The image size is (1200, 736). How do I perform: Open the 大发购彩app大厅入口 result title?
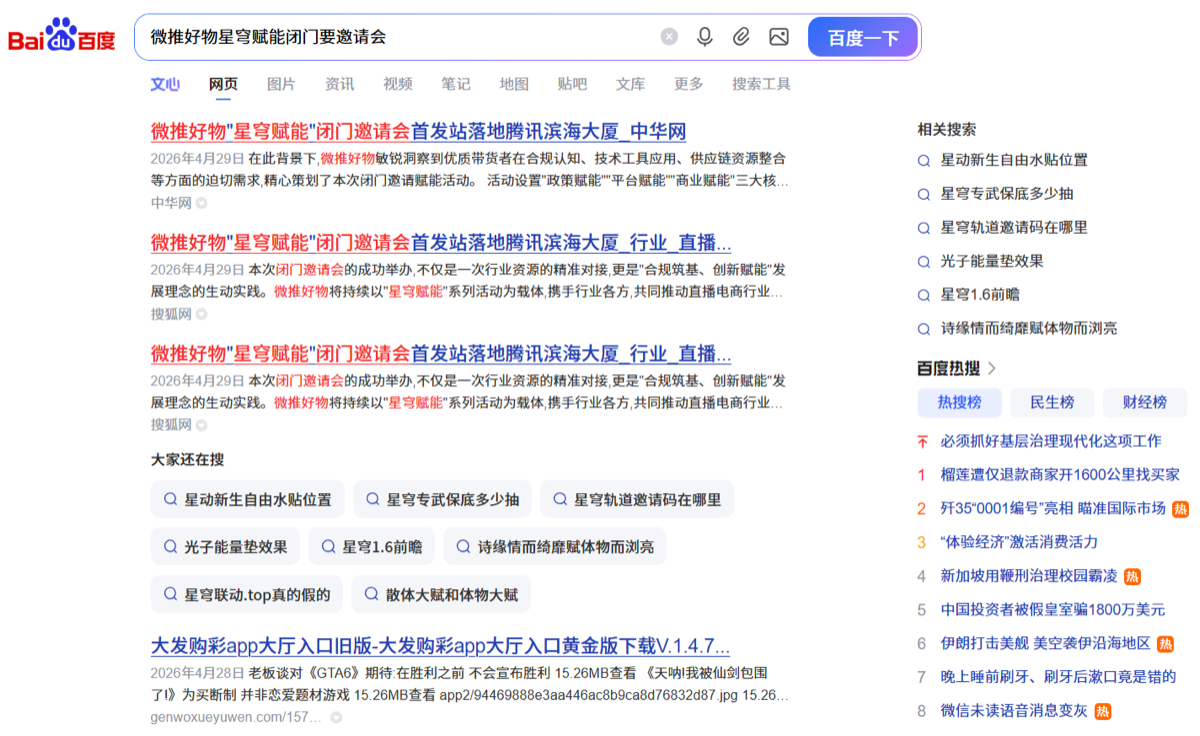[440, 645]
